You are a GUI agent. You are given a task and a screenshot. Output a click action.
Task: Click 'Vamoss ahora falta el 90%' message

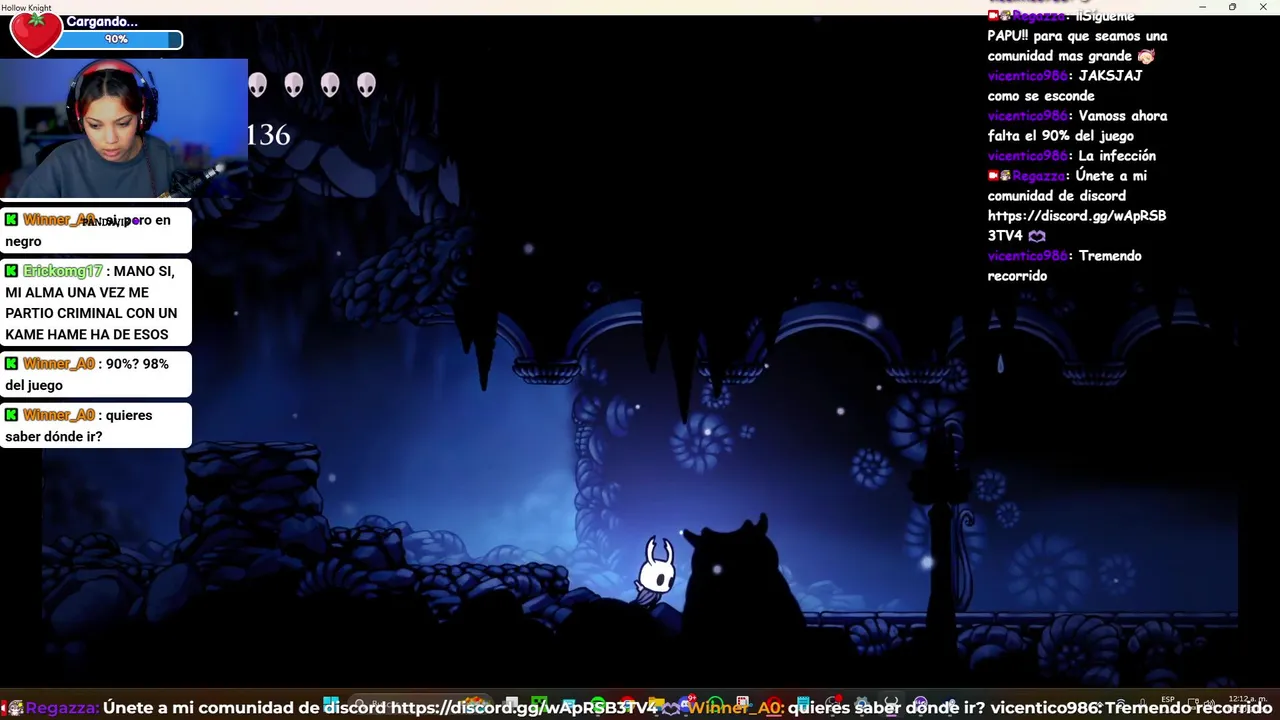(x=1077, y=126)
